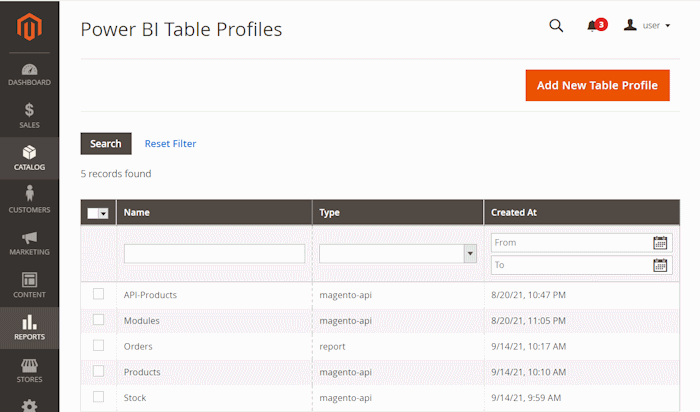Open the Created At From calendar picker

point(660,243)
